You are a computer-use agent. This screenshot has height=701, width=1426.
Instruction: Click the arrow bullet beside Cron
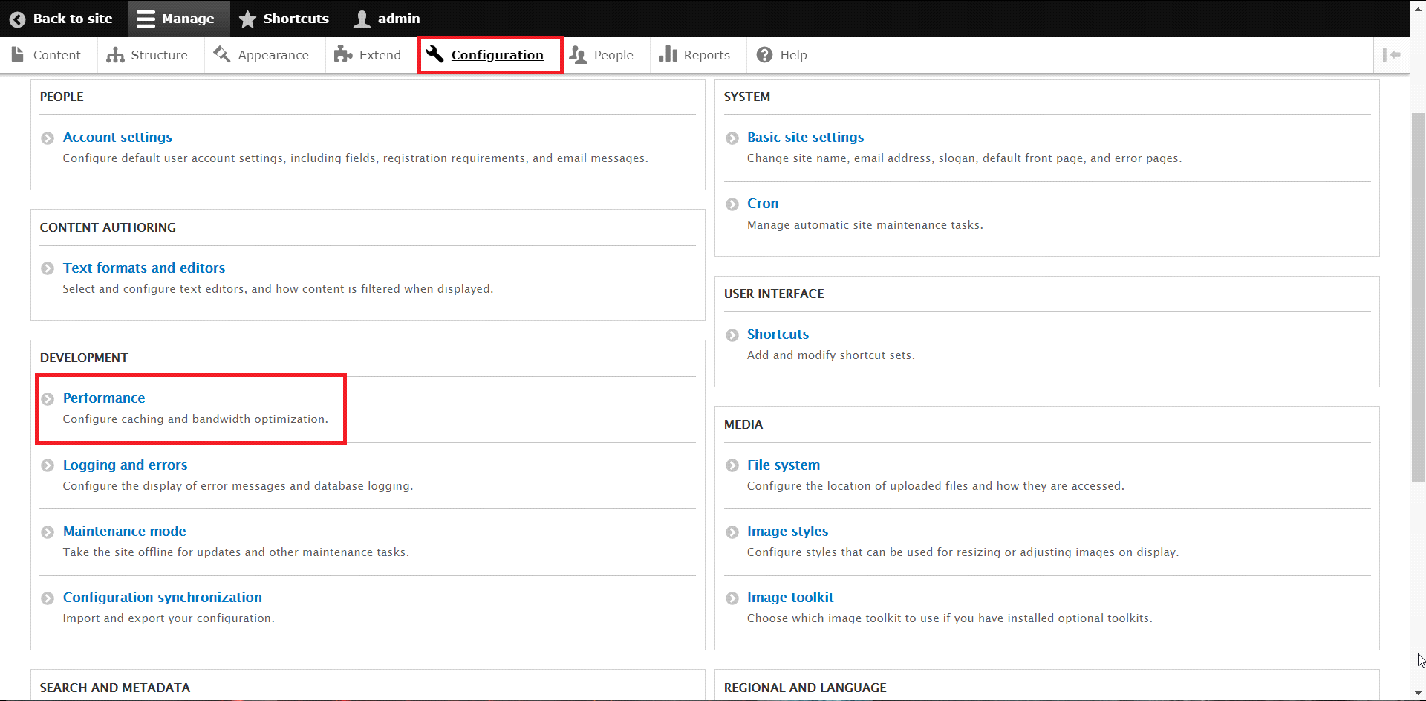[733, 204]
